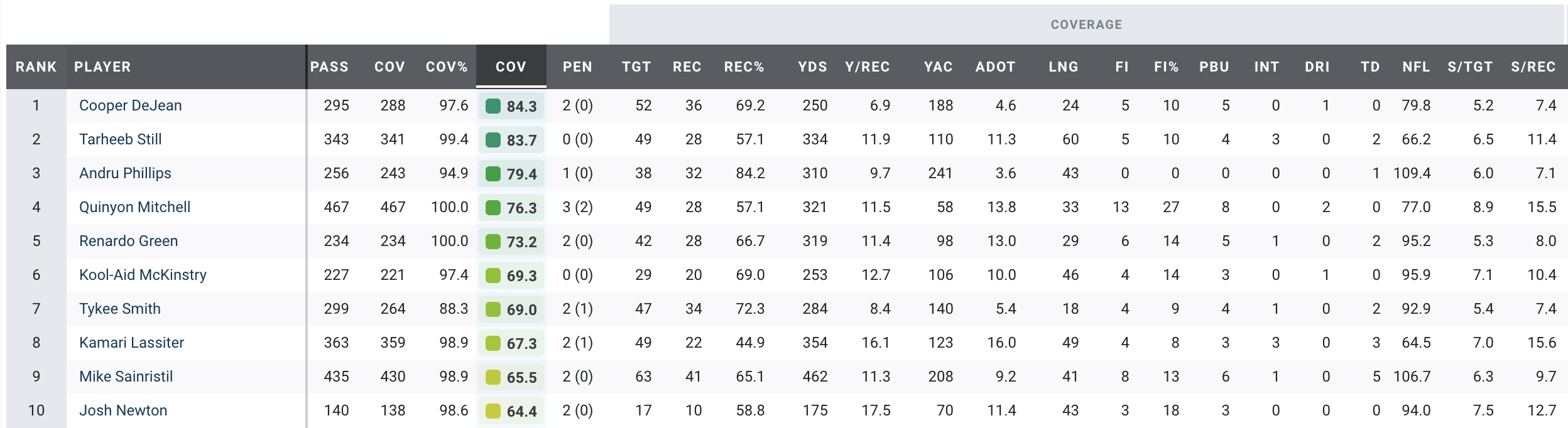Image resolution: width=1568 pixels, height=428 pixels.
Task: Sort by the ADOT column
Action: tap(995, 67)
